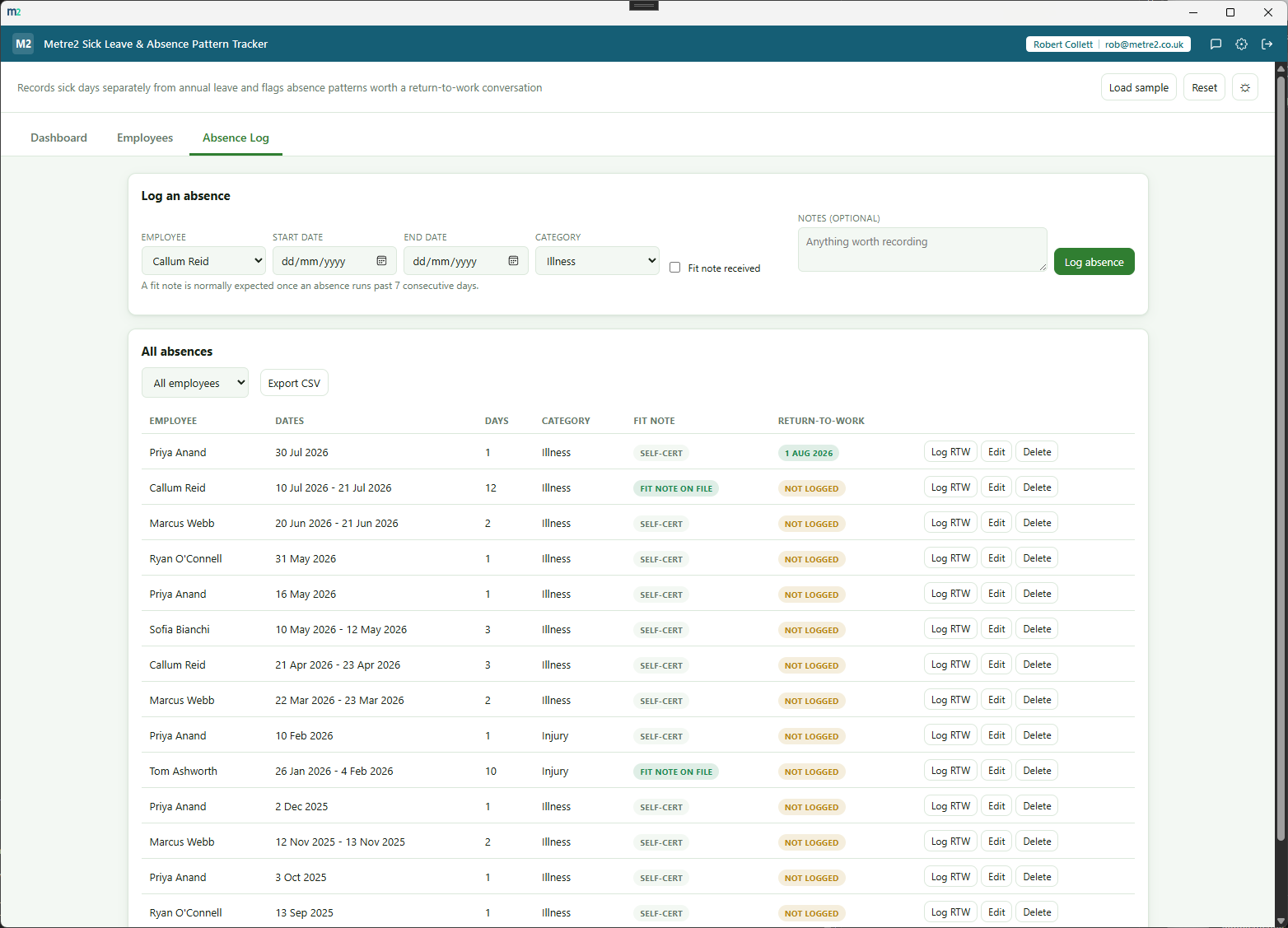Click the Return-To-Work column header
The height and width of the screenshot is (928, 1288).
(x=821, y=421)
